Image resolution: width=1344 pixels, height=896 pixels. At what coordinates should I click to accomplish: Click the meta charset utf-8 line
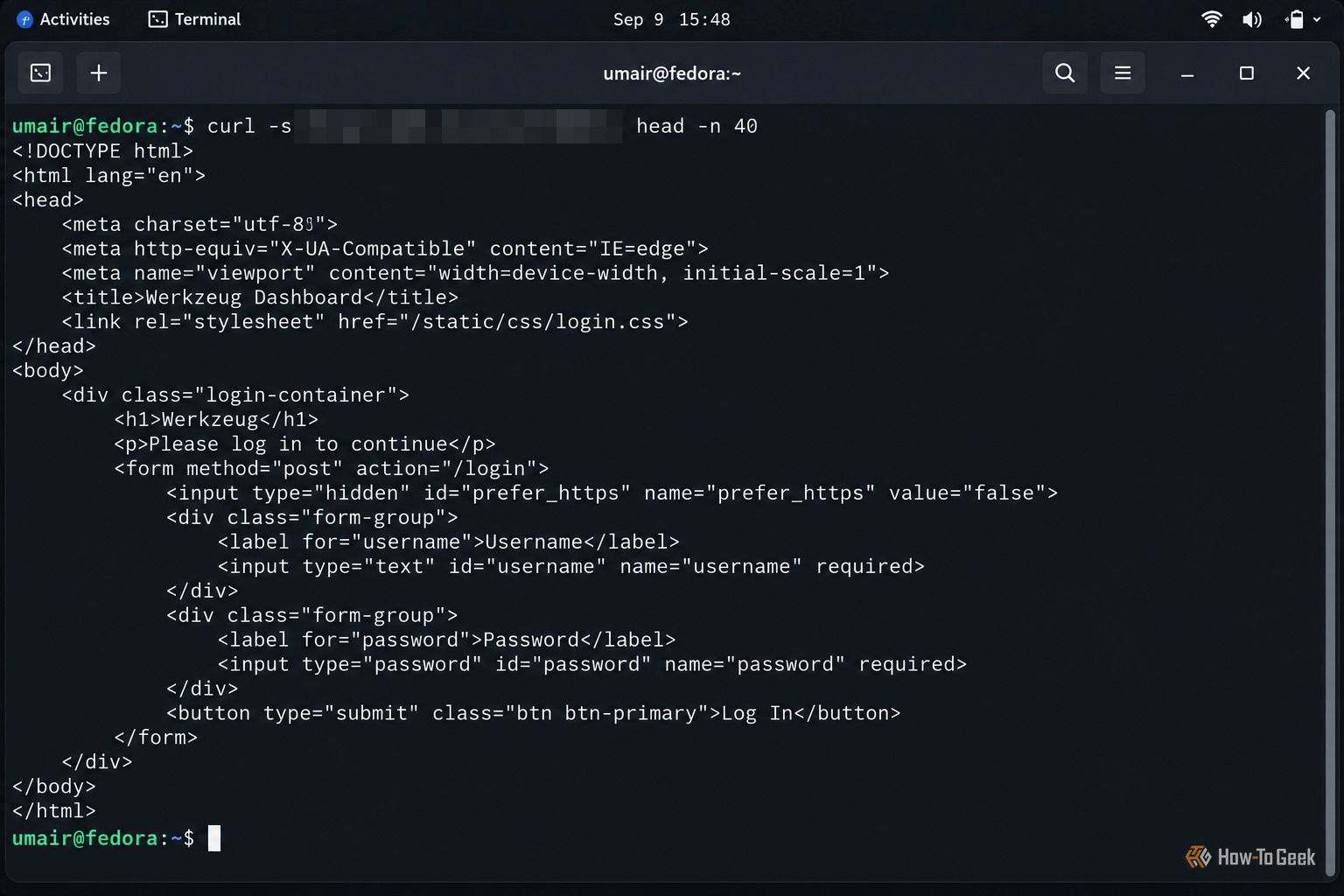point(199,224)
